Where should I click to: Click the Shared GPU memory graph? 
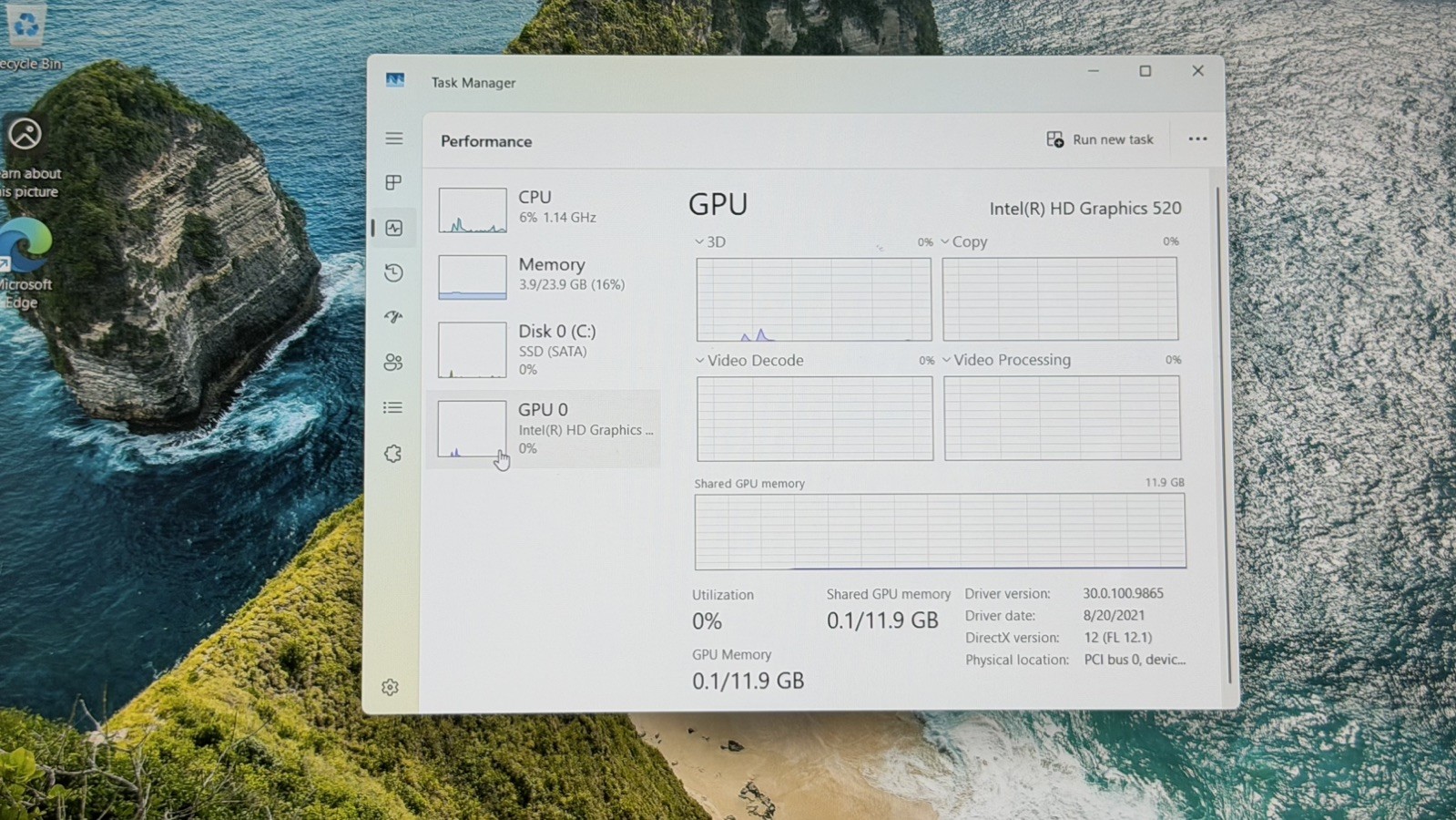(x=941, y=531)
